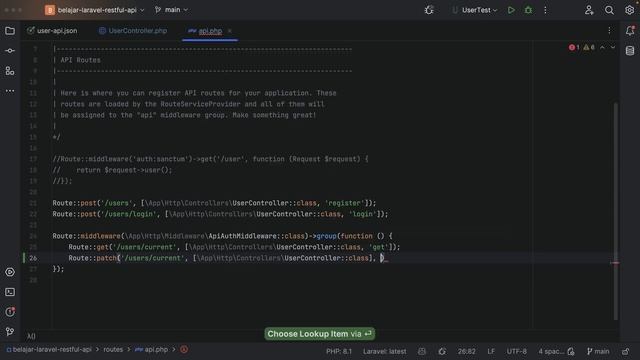Image resolution: width=640 pixels, height=360 pixels.
Task: Open the Services tool window
Action: [10, 272]
